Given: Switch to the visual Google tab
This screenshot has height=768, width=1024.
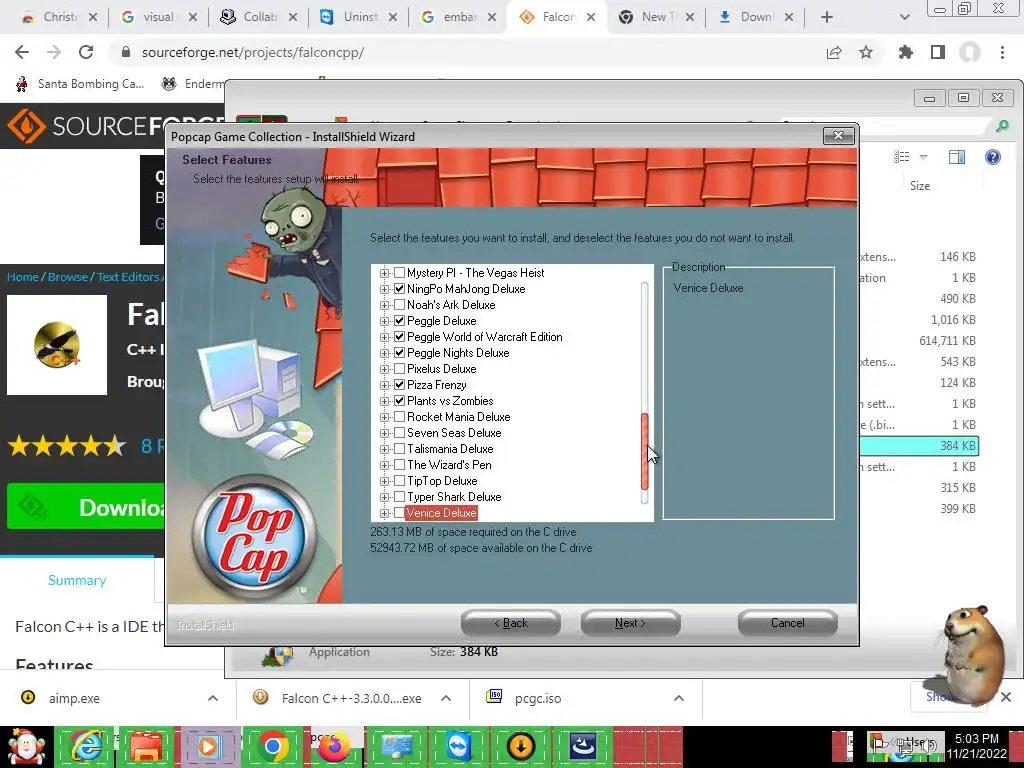Looking at the screenshot, I should [159, 17].
